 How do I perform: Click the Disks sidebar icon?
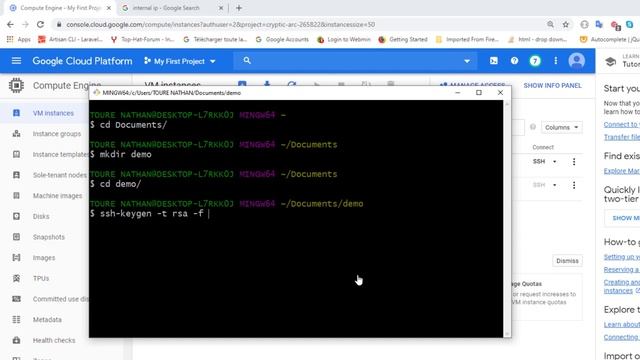[x=16, y=216]
